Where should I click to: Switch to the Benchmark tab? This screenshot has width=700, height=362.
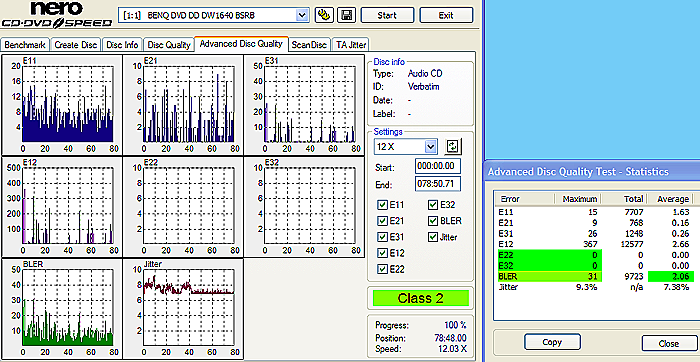tap(25, 45)
